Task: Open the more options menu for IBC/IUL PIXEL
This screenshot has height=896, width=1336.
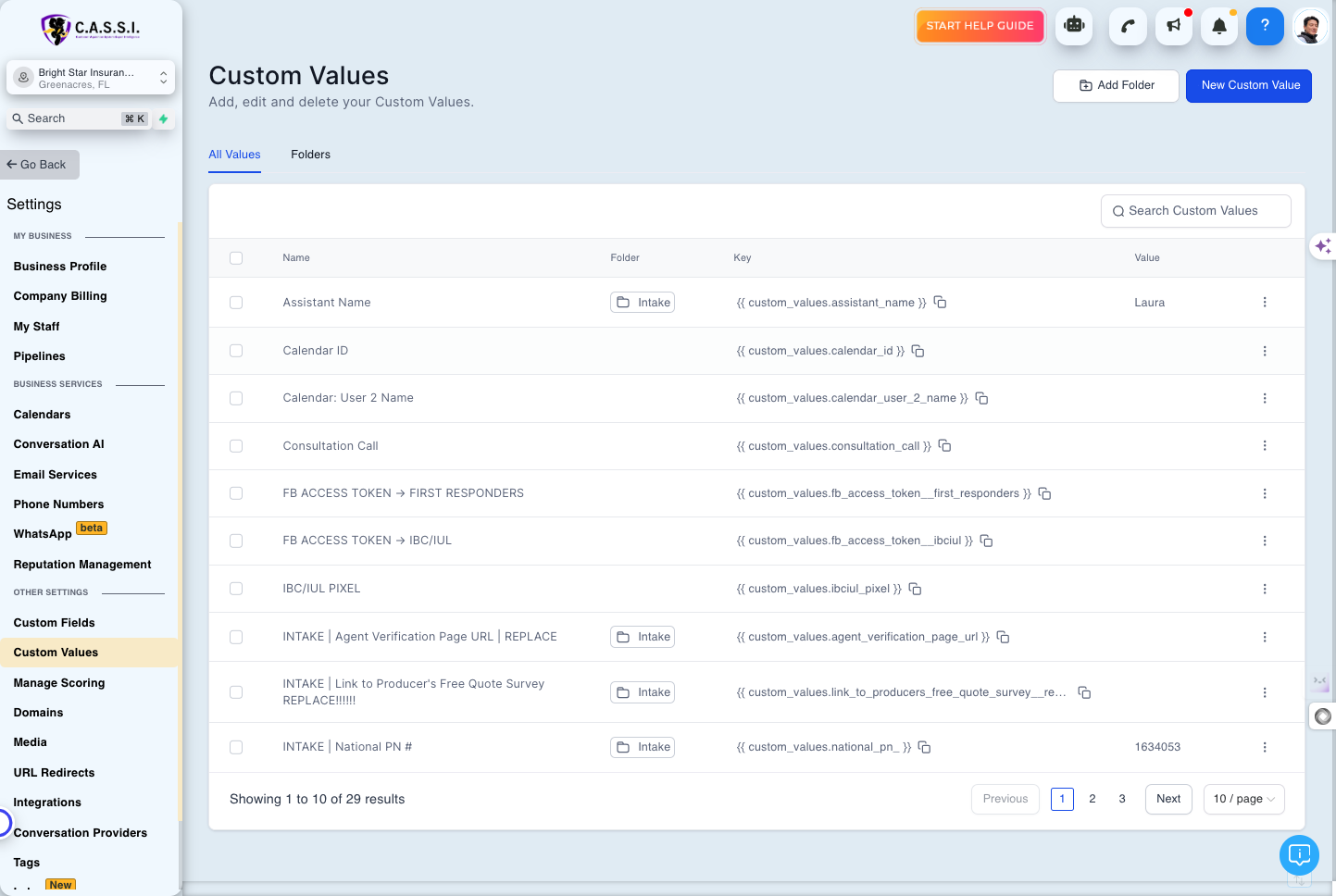Action: (x=1265, y=589)
